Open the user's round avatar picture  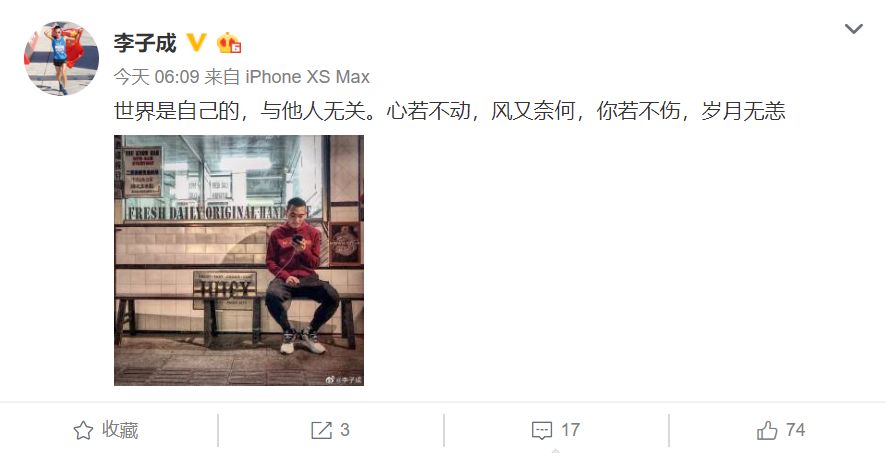62,58
